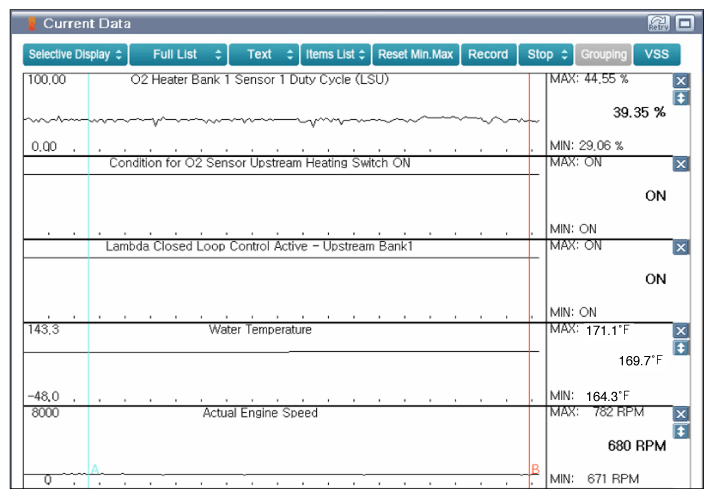The height and width of the screenshot is (498, 713).
Task: Open the Selective Display dropdown
Action: pyautogui.click(x=75, y=54)
